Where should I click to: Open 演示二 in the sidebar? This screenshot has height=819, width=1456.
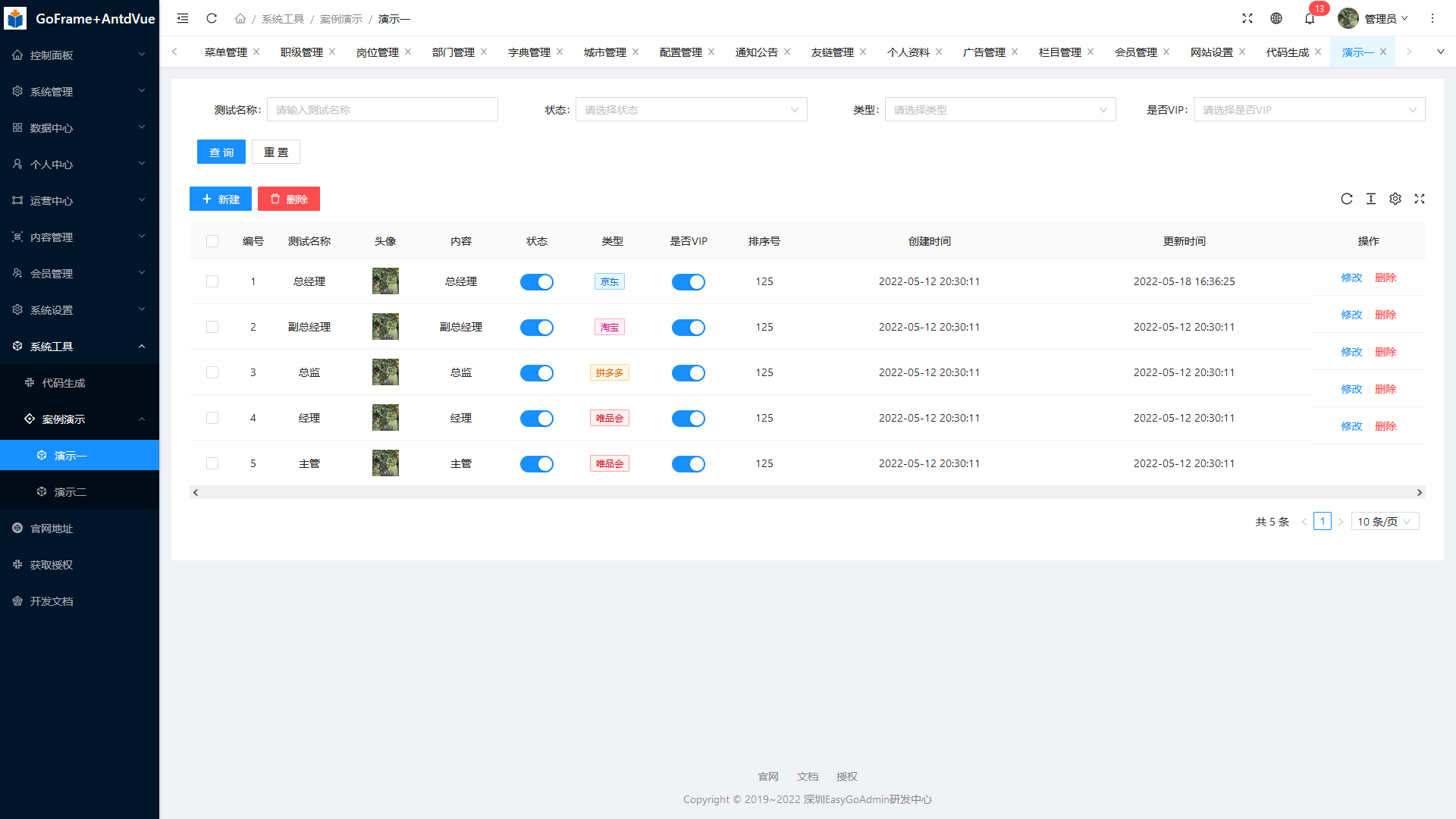(x=71, y=492)
